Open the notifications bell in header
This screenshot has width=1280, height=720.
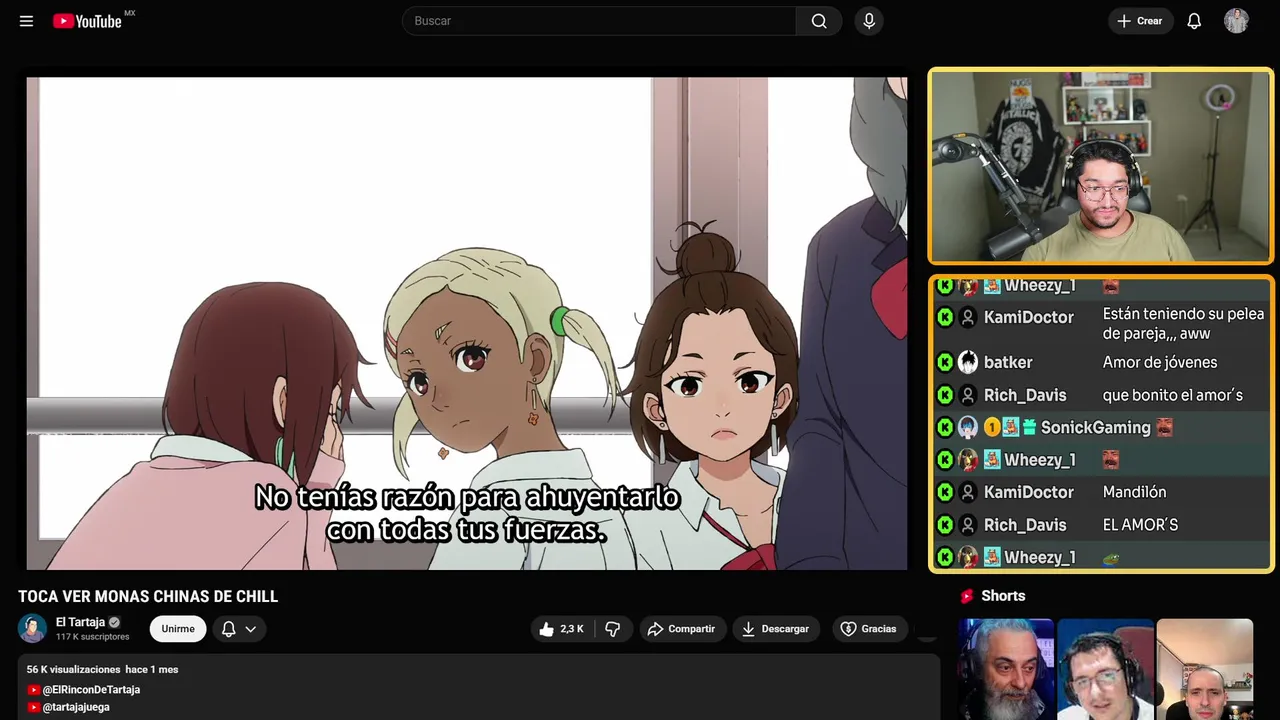click(1194, 21)
